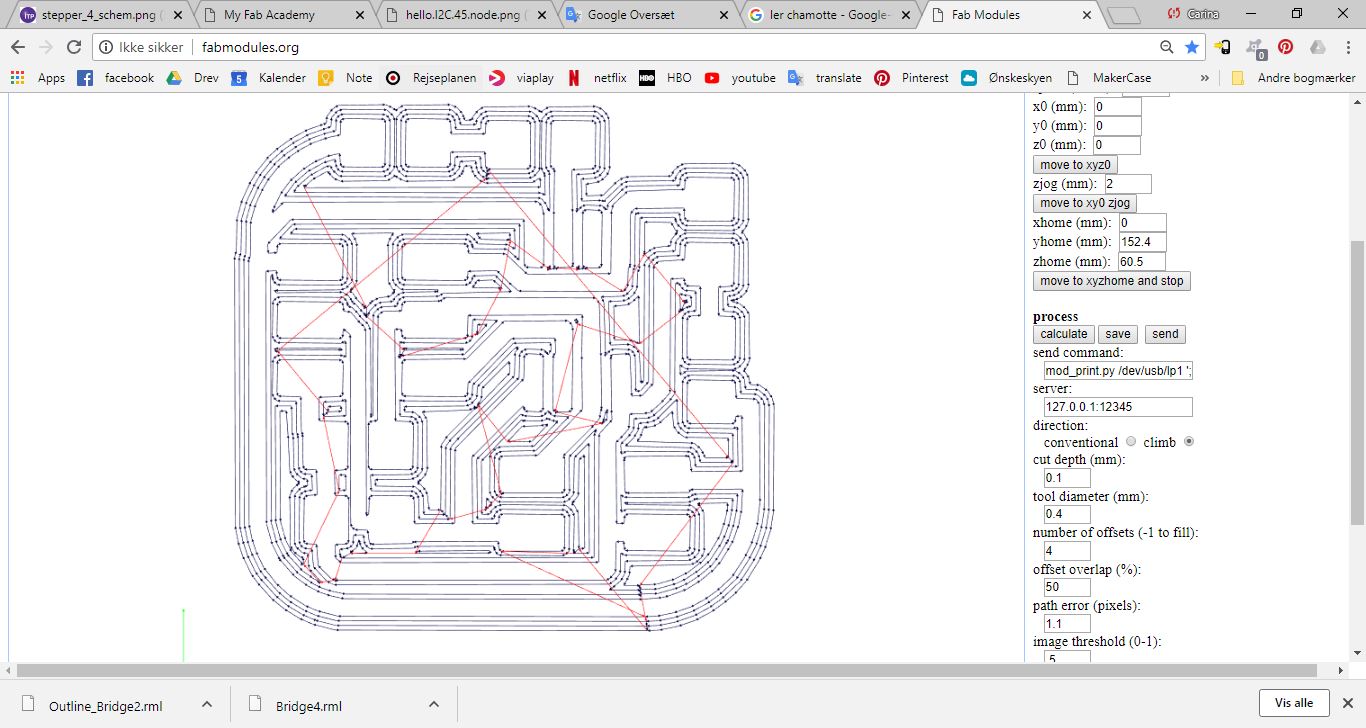Click the Pinterest extension button

click(x=1286, y=47)
